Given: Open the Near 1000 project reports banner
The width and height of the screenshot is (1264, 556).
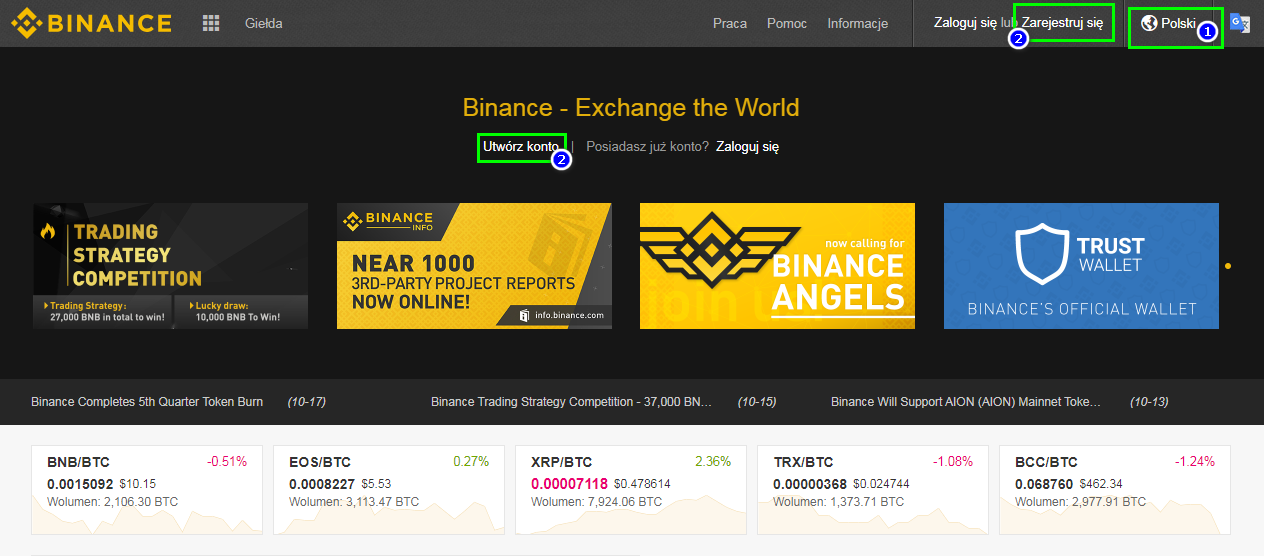Looking at the screenshot, I should [474, 266].
